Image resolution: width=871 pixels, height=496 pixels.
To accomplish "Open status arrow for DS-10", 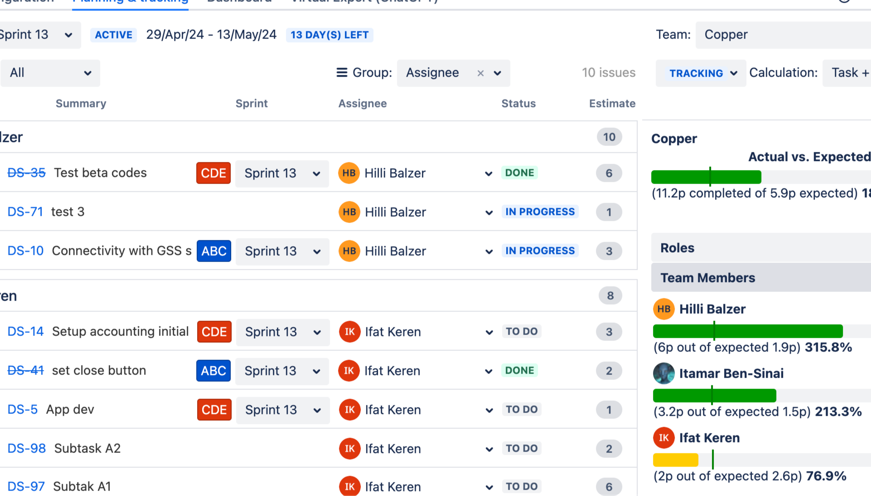I will point(488,251).
